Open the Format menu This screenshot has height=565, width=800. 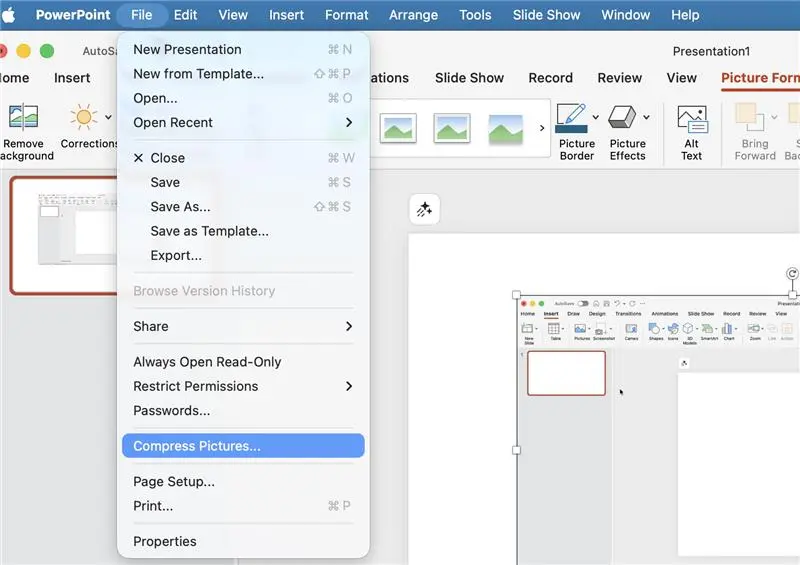(346, 15)
